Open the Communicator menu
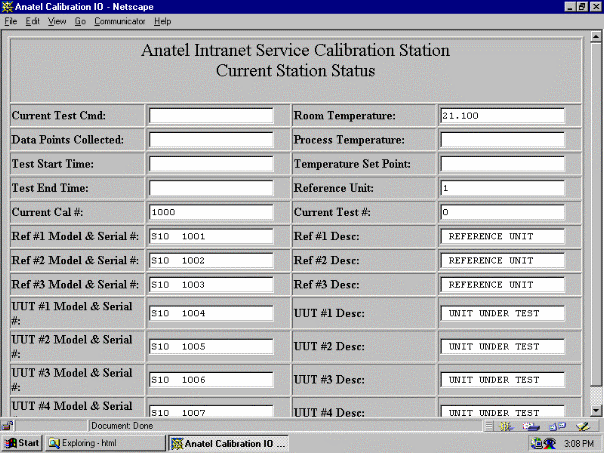The width and height of the screenshot is (604, 453). pyautogui.click(x=119, y=21)
